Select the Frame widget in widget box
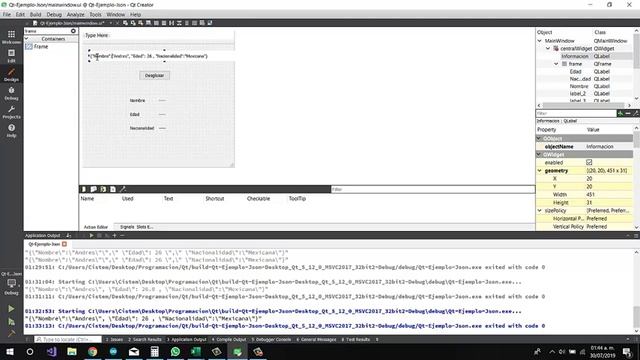Image resolution: width=640 pixels, height=360 pixels. pyautogui.click(x=37, y=47)
